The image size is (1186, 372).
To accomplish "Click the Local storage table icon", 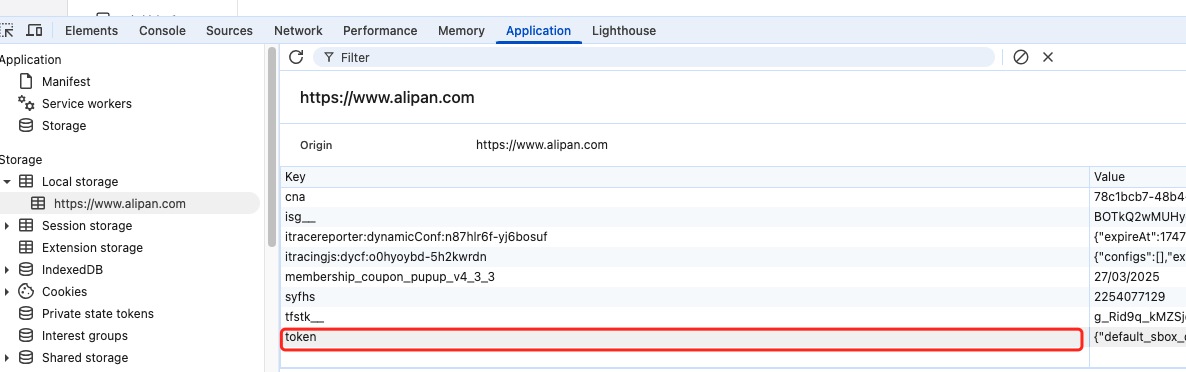I will pos(26,181).
